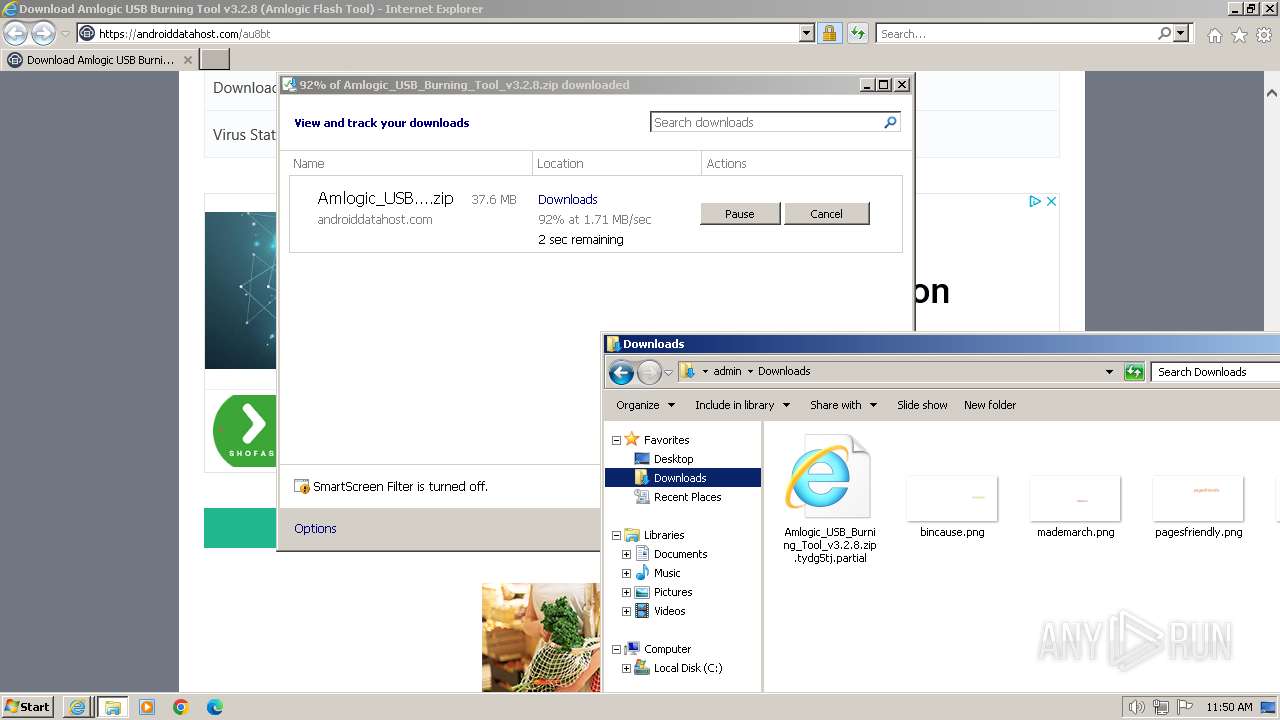Open the Include in library dropdown
1280x720 pixels.
pyautogui.click(x=742, y=405)
